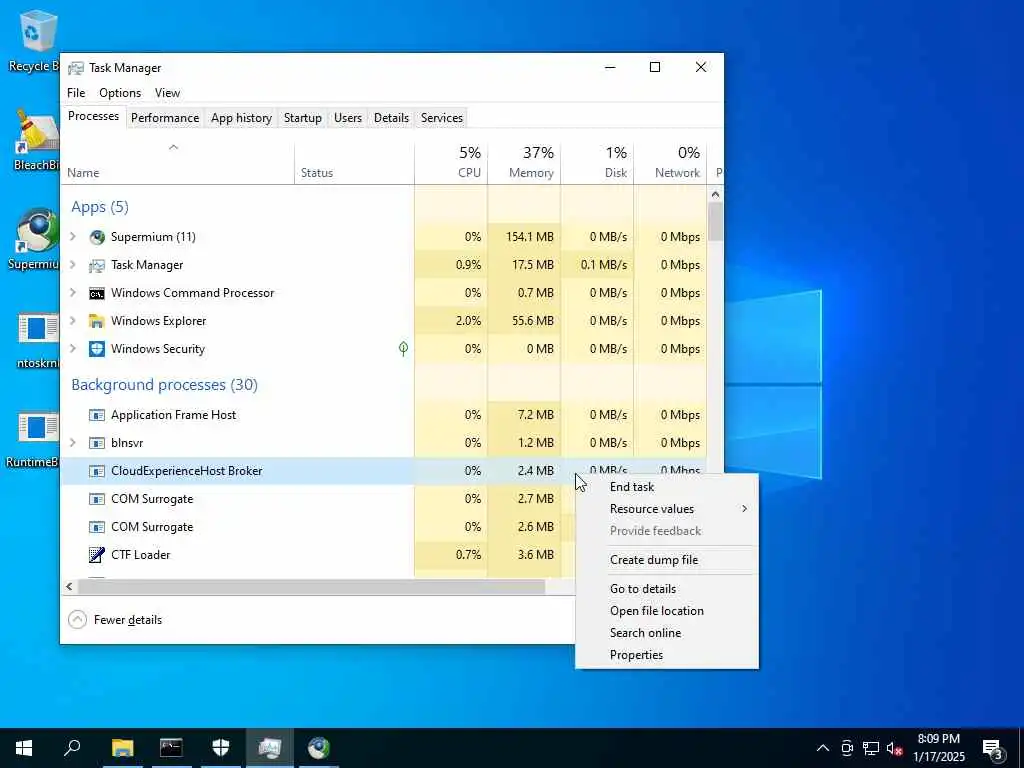
Task: Switch to the Startup tab
Action: click(x=302, y=118)
